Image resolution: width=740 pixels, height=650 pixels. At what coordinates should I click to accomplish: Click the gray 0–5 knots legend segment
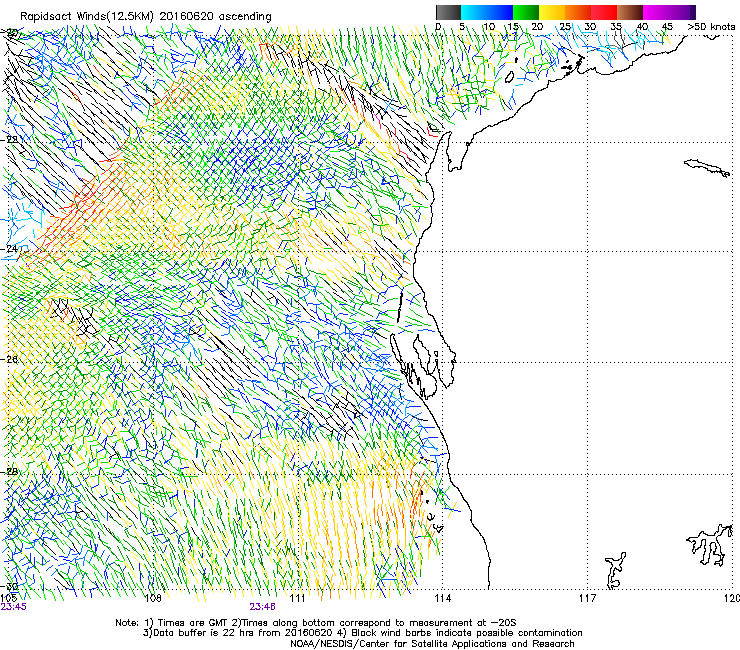[x=448, y=12]
